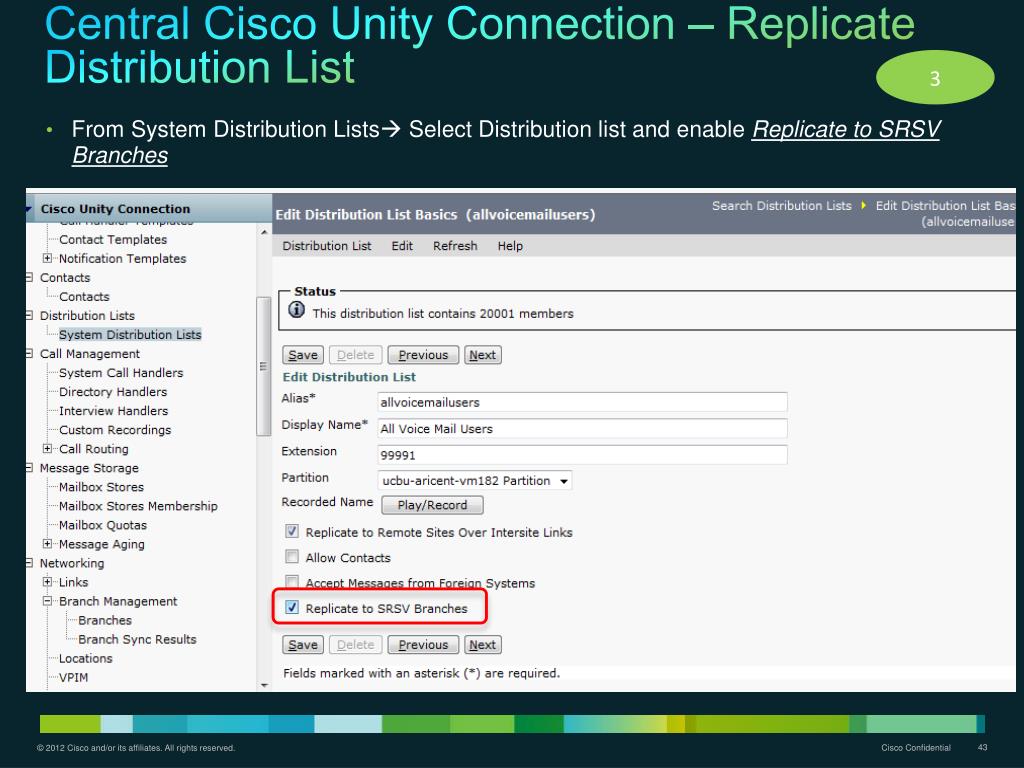Viewport: 1024px width, 768px height.
Task: Click the Save button
Action: [x=302, y=354]
